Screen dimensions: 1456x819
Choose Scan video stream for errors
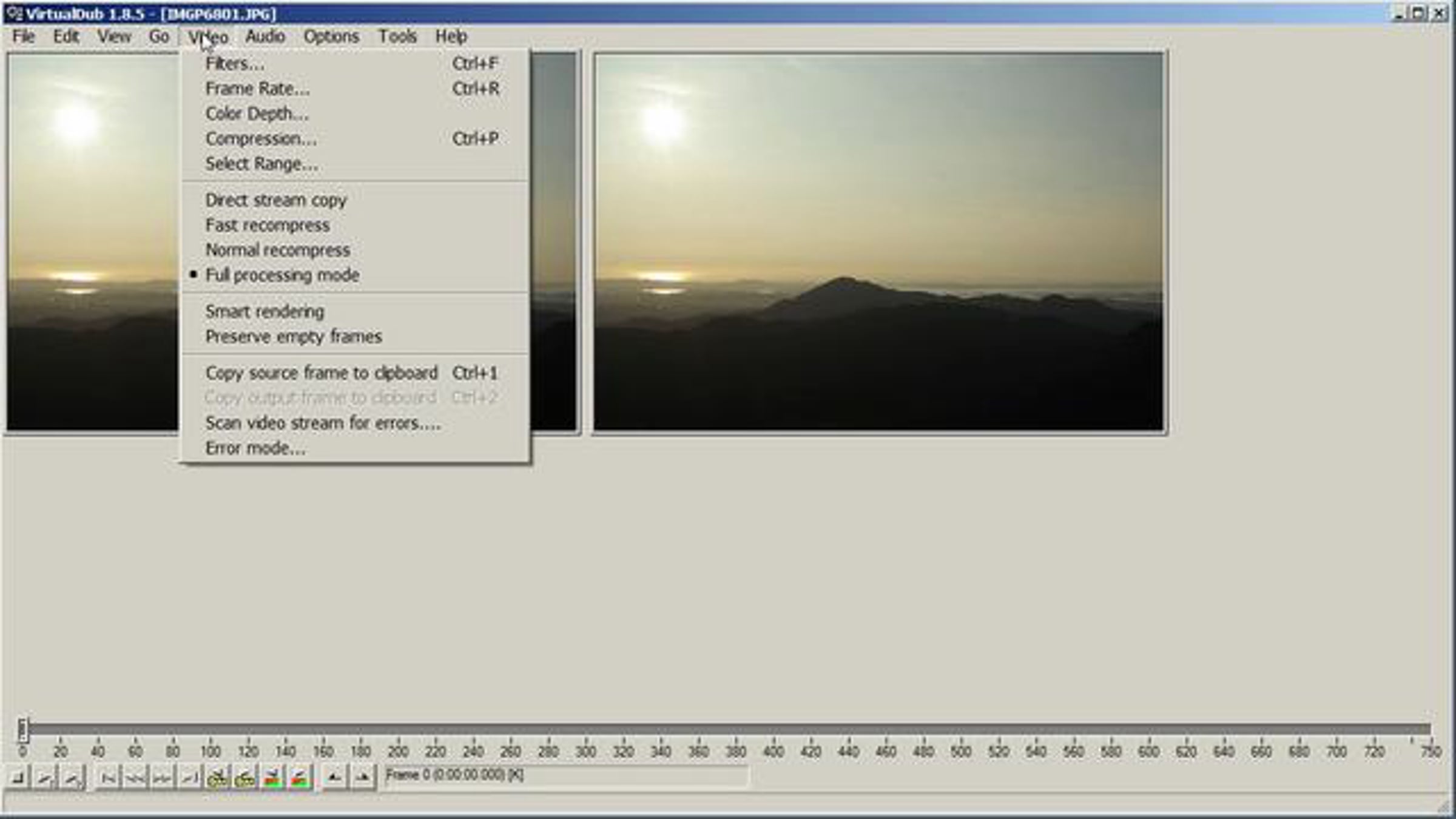click(x=355, y=423)
